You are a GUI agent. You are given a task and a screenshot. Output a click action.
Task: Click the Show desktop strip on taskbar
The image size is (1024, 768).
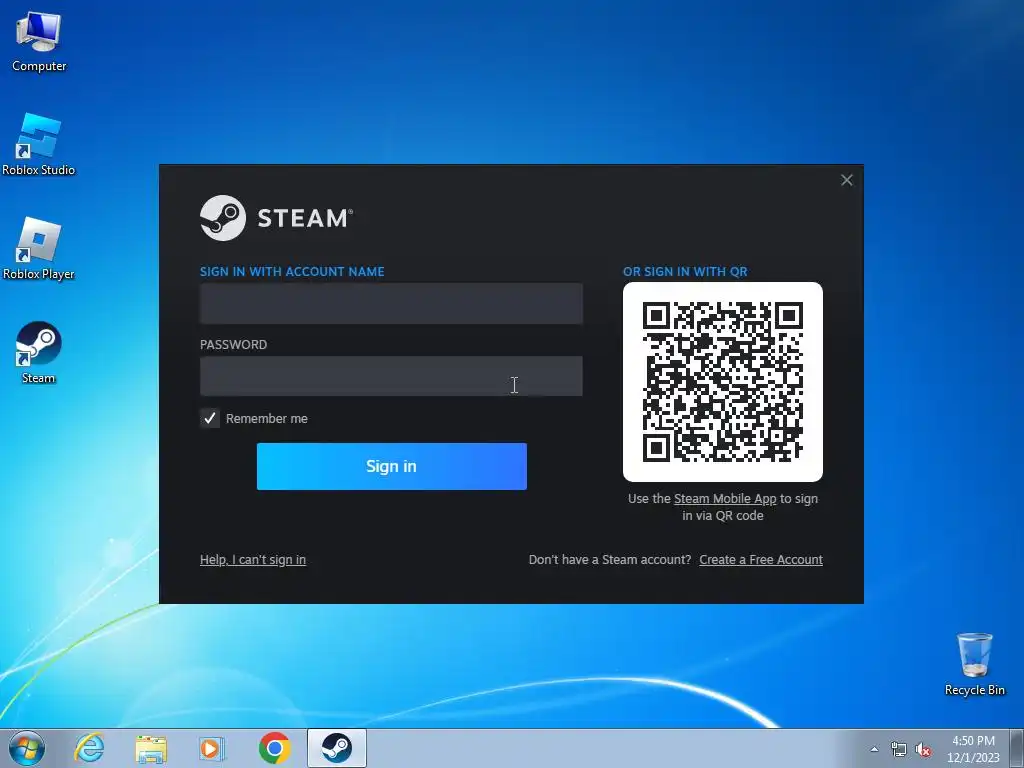pos(1017,748)
